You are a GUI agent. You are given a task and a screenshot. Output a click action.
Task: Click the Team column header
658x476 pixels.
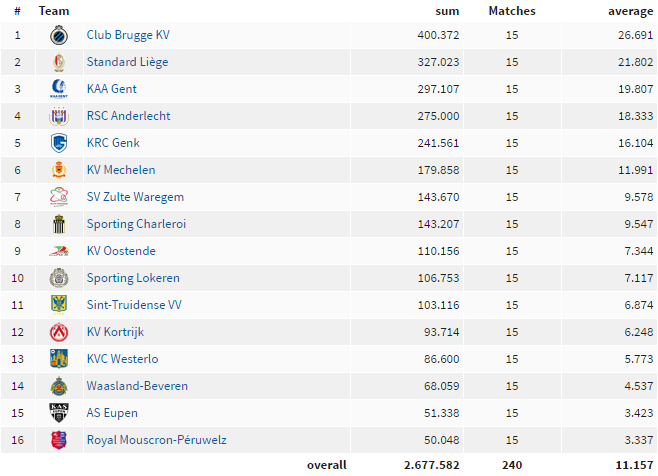point(54,11)
